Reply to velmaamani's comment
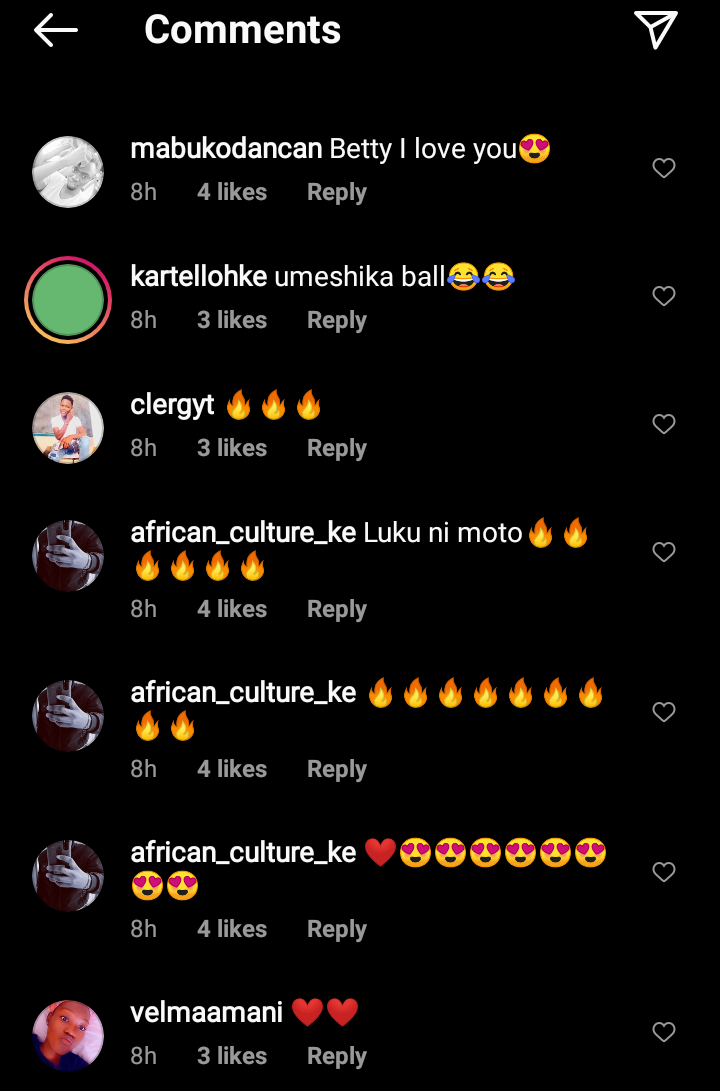Screen dimensions: 720x1091 337,1056
